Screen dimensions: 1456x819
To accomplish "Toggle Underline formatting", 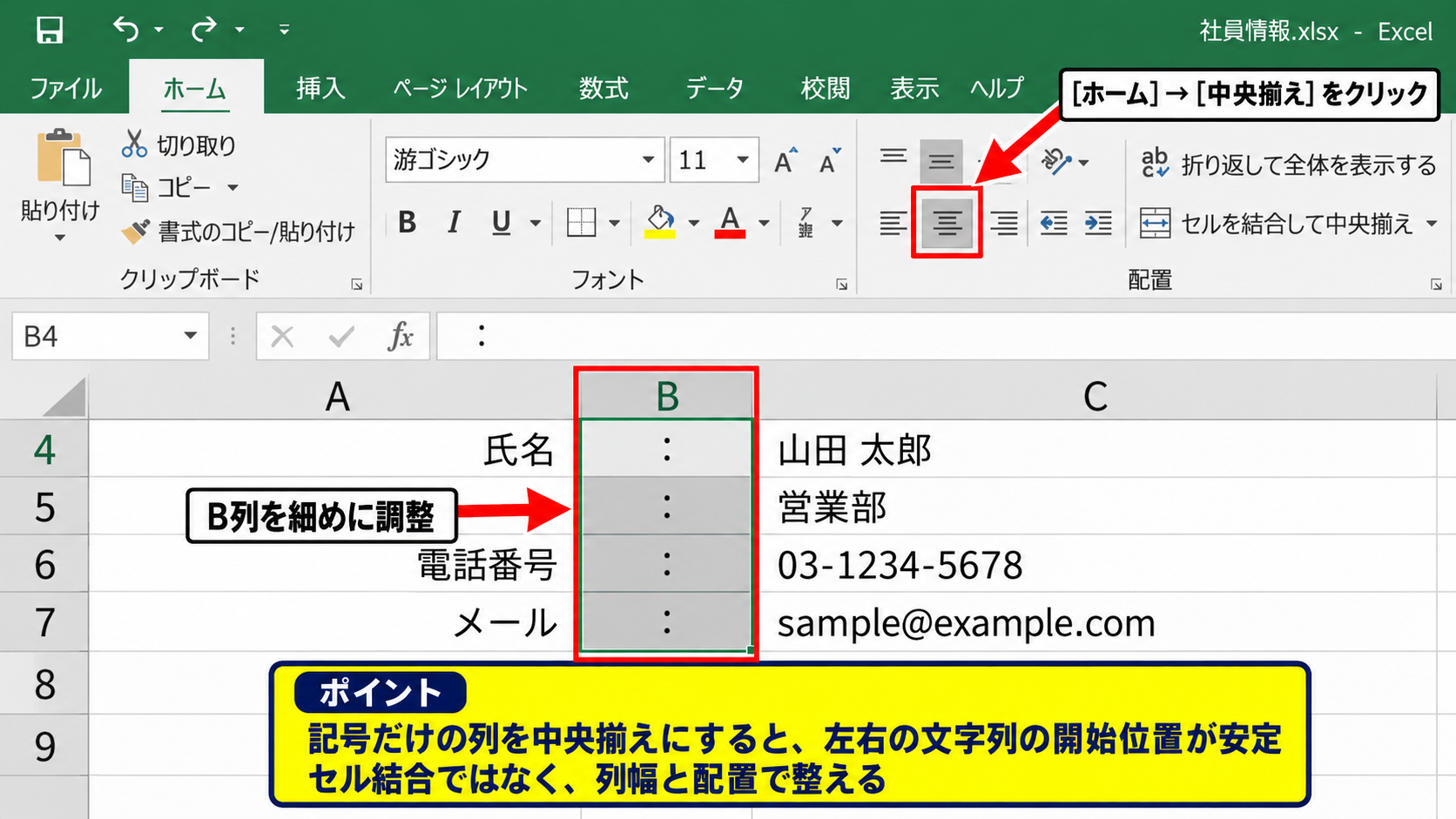I will pos(501,223).
